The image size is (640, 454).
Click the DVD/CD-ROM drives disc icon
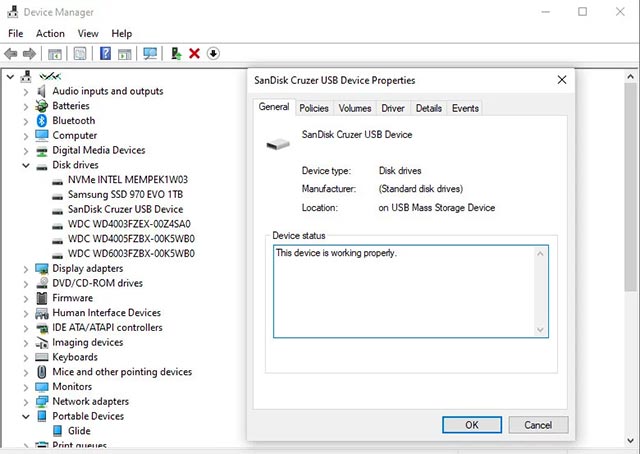[x=42, y=283]
